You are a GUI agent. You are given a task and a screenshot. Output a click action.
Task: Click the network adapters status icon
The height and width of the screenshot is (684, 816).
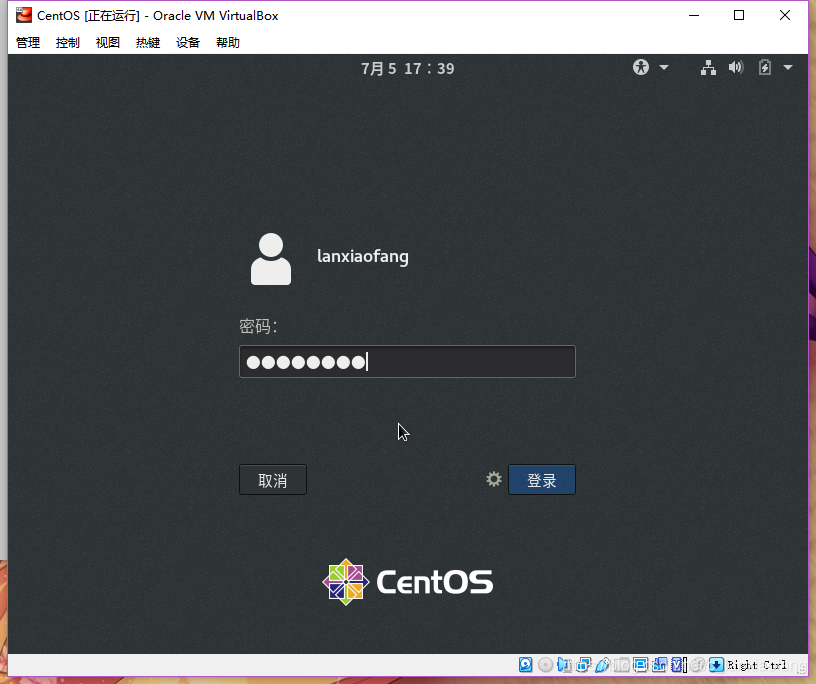click(x=583, y=665)
